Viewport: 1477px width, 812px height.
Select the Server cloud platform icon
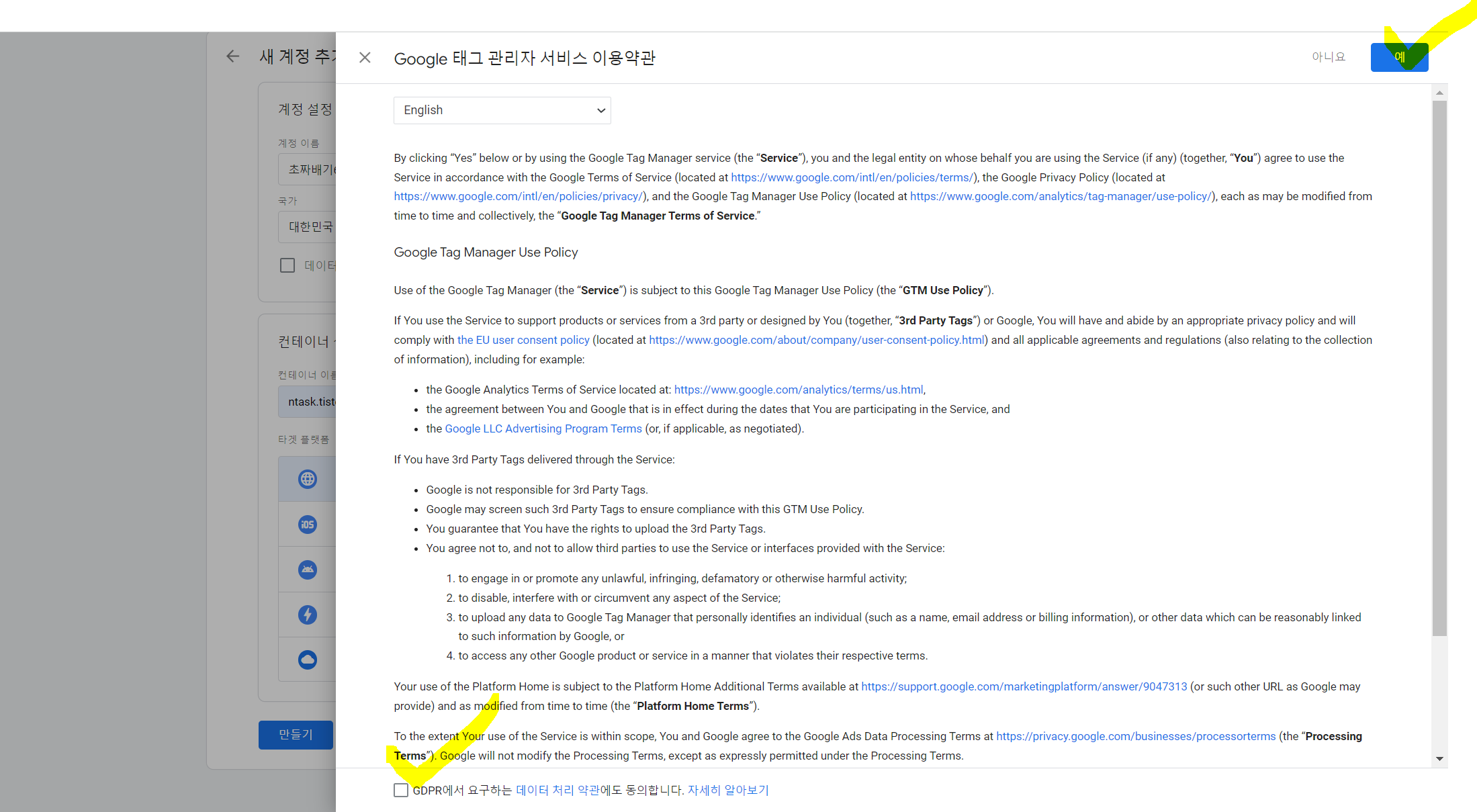point(308,660)
